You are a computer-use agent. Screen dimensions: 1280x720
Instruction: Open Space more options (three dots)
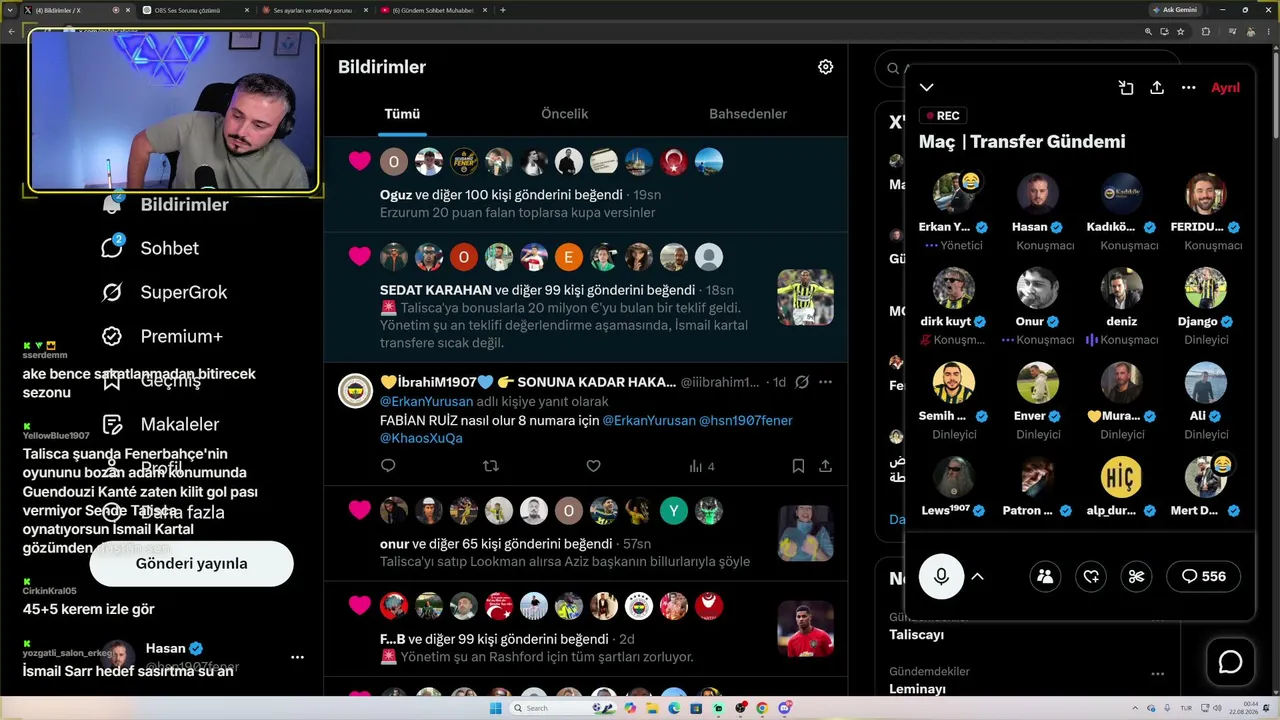1189,88
